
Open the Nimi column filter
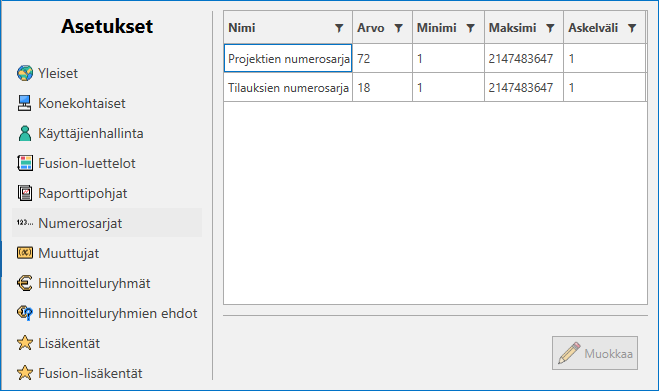339,28
